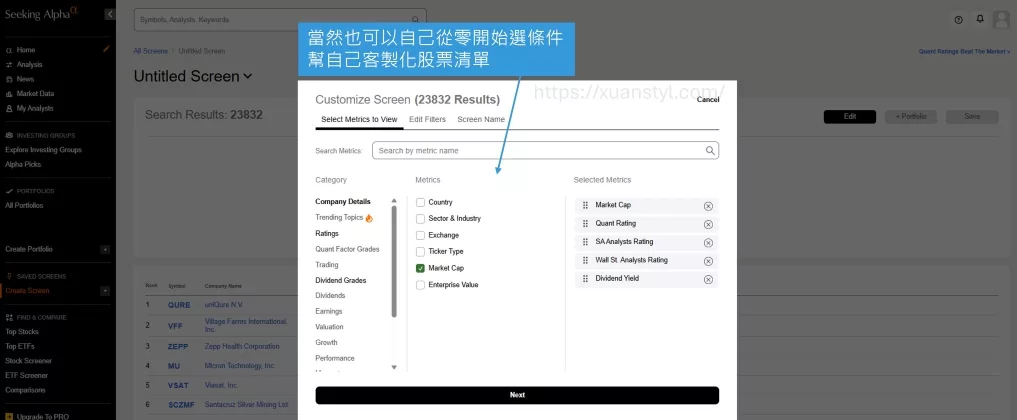1017x420 pixels.
Task: Tick the Country checkbox
Action: point(420,202)
